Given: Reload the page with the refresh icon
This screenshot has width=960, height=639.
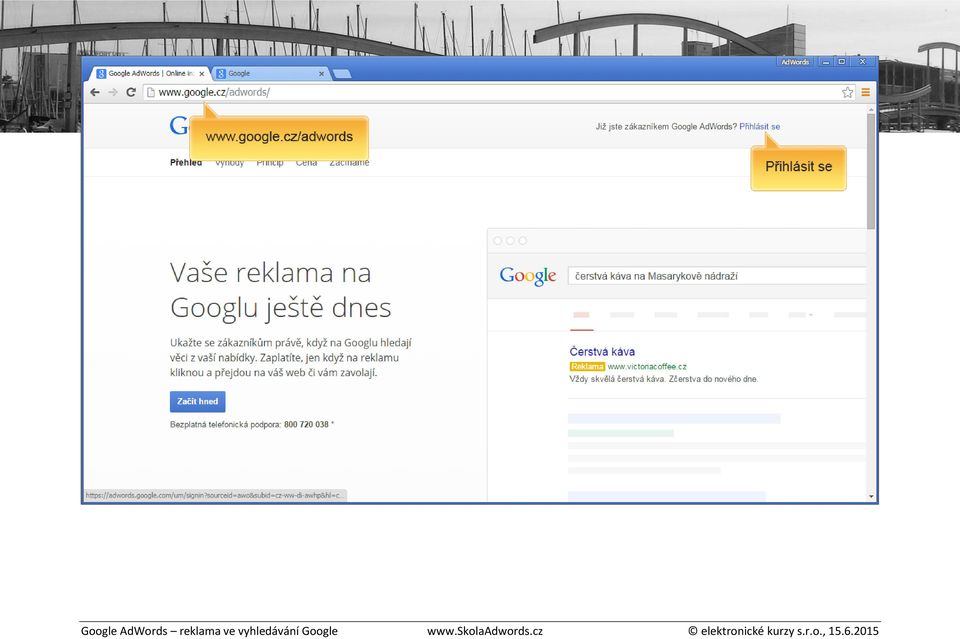Looking at the screenshot, I should coord(130,92).
